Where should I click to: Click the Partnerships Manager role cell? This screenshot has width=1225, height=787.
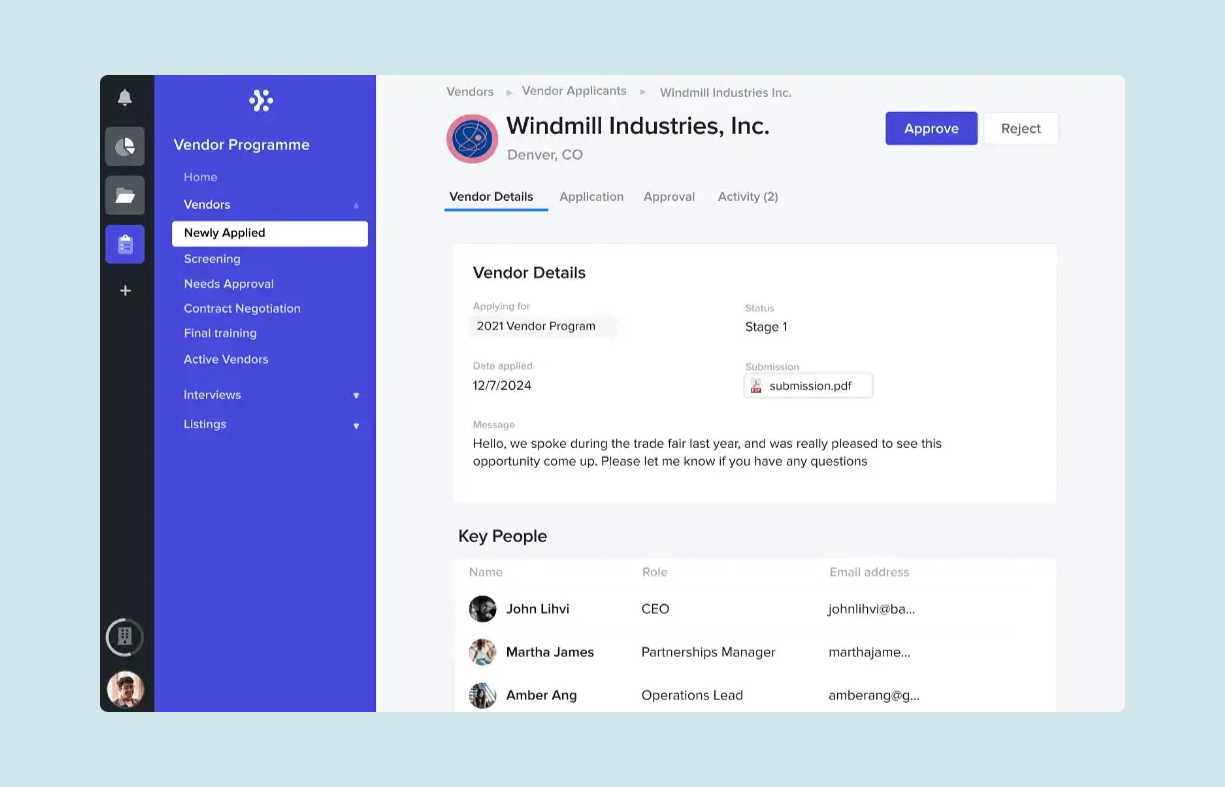click(708, 652)
